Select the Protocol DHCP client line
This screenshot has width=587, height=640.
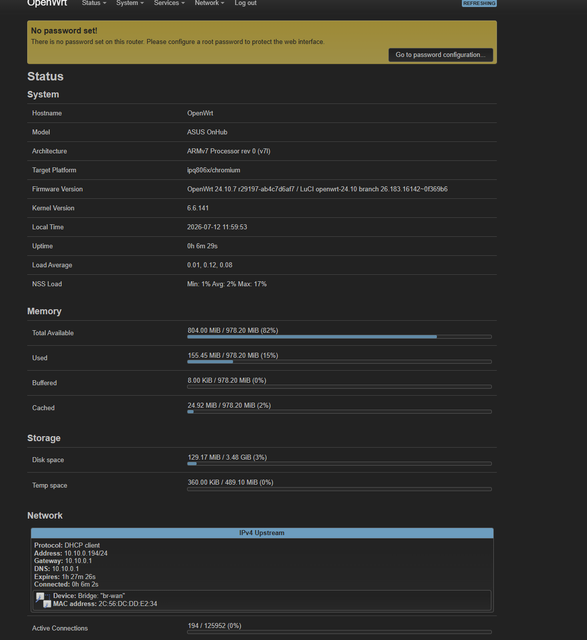(x=67, y=545)
